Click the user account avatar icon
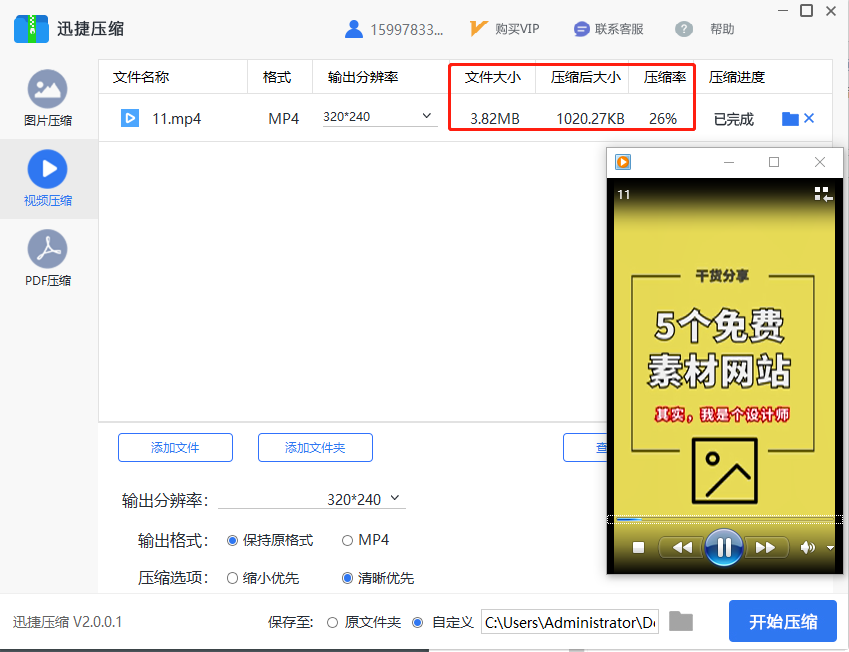This screenshot has width=849, height=652. [354, 29]
